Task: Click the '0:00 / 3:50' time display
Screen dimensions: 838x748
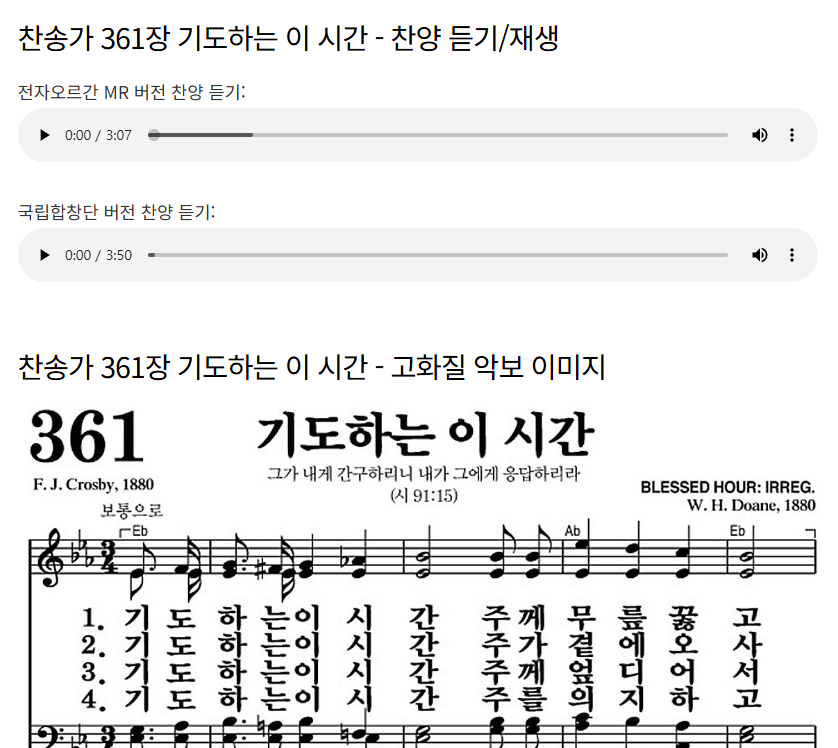Action: click(x=98, y=255)
